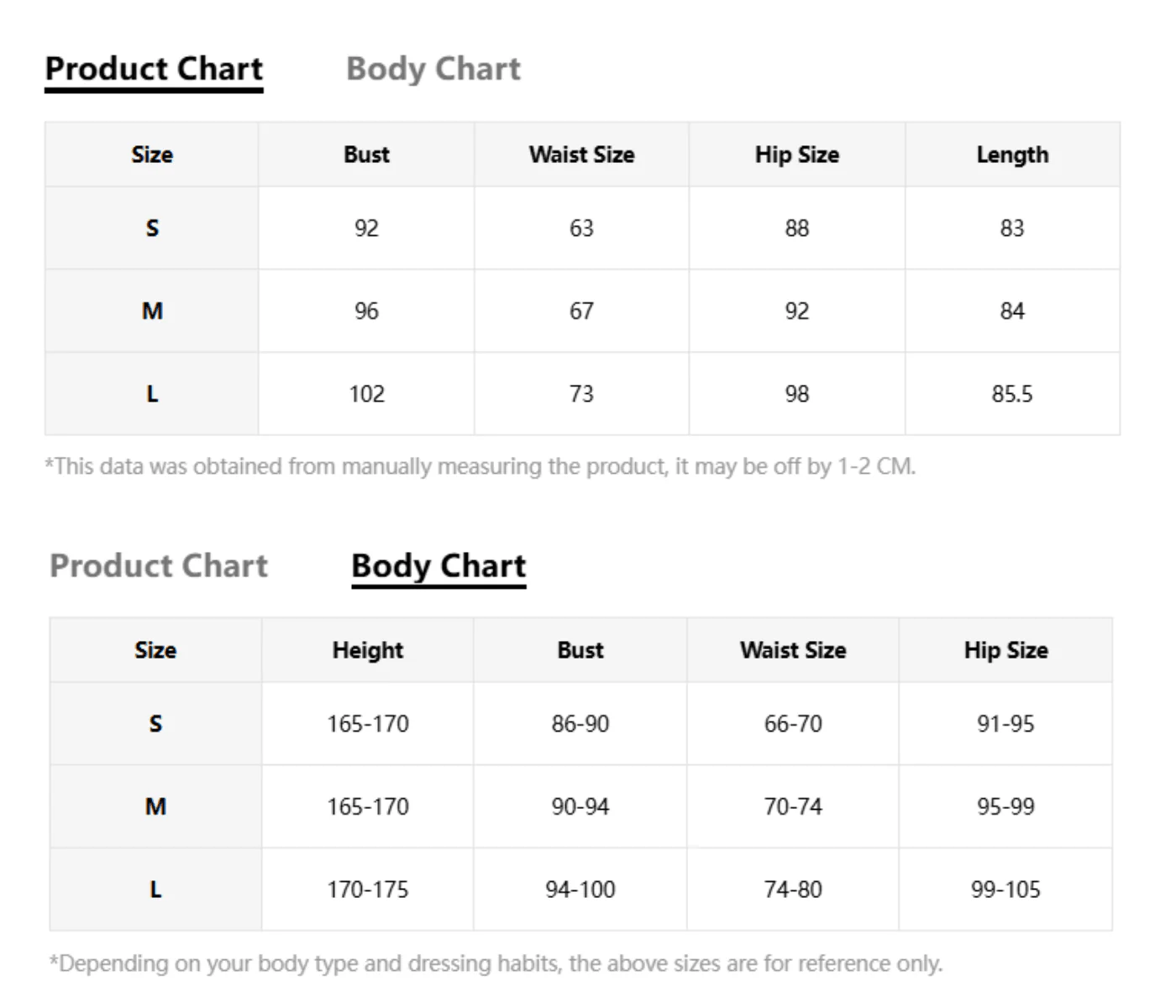1176x1008 pixels.
Task: Select the L size row in product table
Action: tap(582, 394)
